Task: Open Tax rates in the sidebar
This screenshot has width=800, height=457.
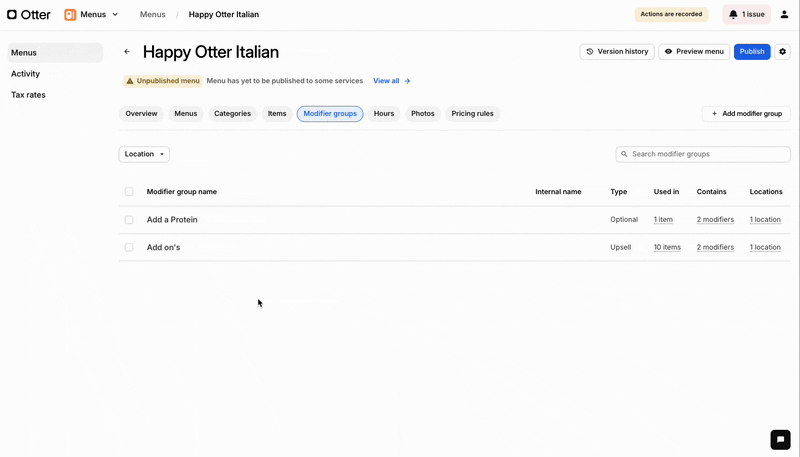Action: point(28,95)
